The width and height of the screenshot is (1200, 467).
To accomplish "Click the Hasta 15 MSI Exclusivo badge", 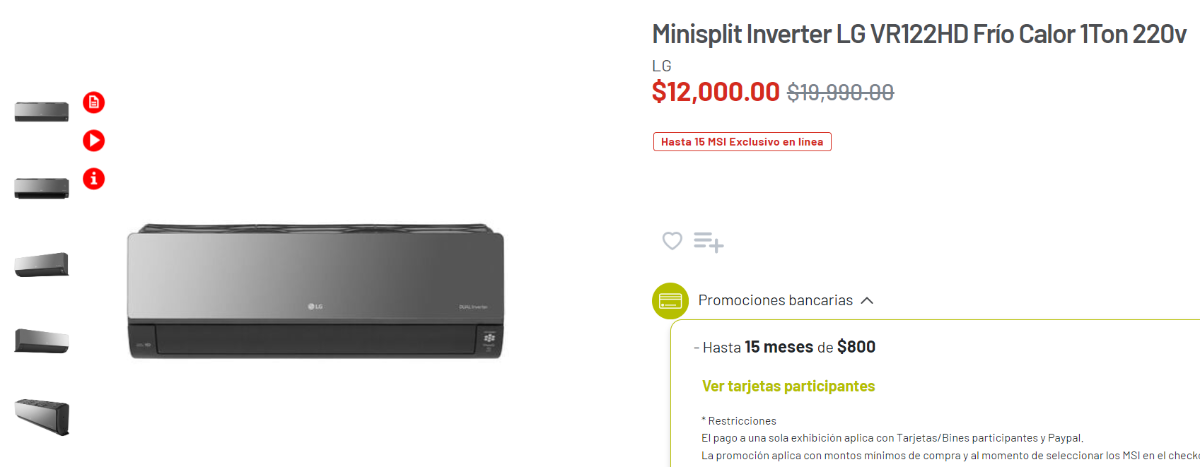I will (x=742, y=142).
